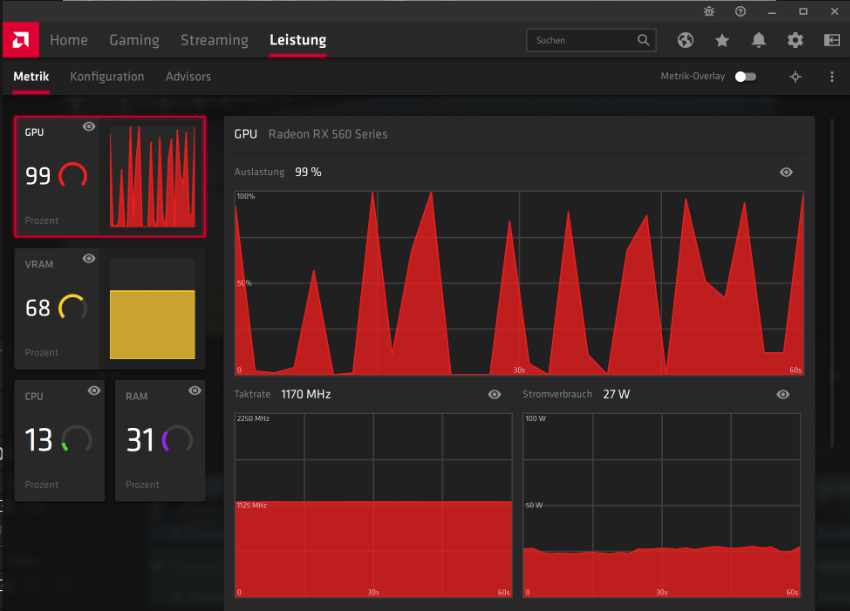850x611 pixels.
Task: Click the AMD logo icon
Action: click(21, 40)
